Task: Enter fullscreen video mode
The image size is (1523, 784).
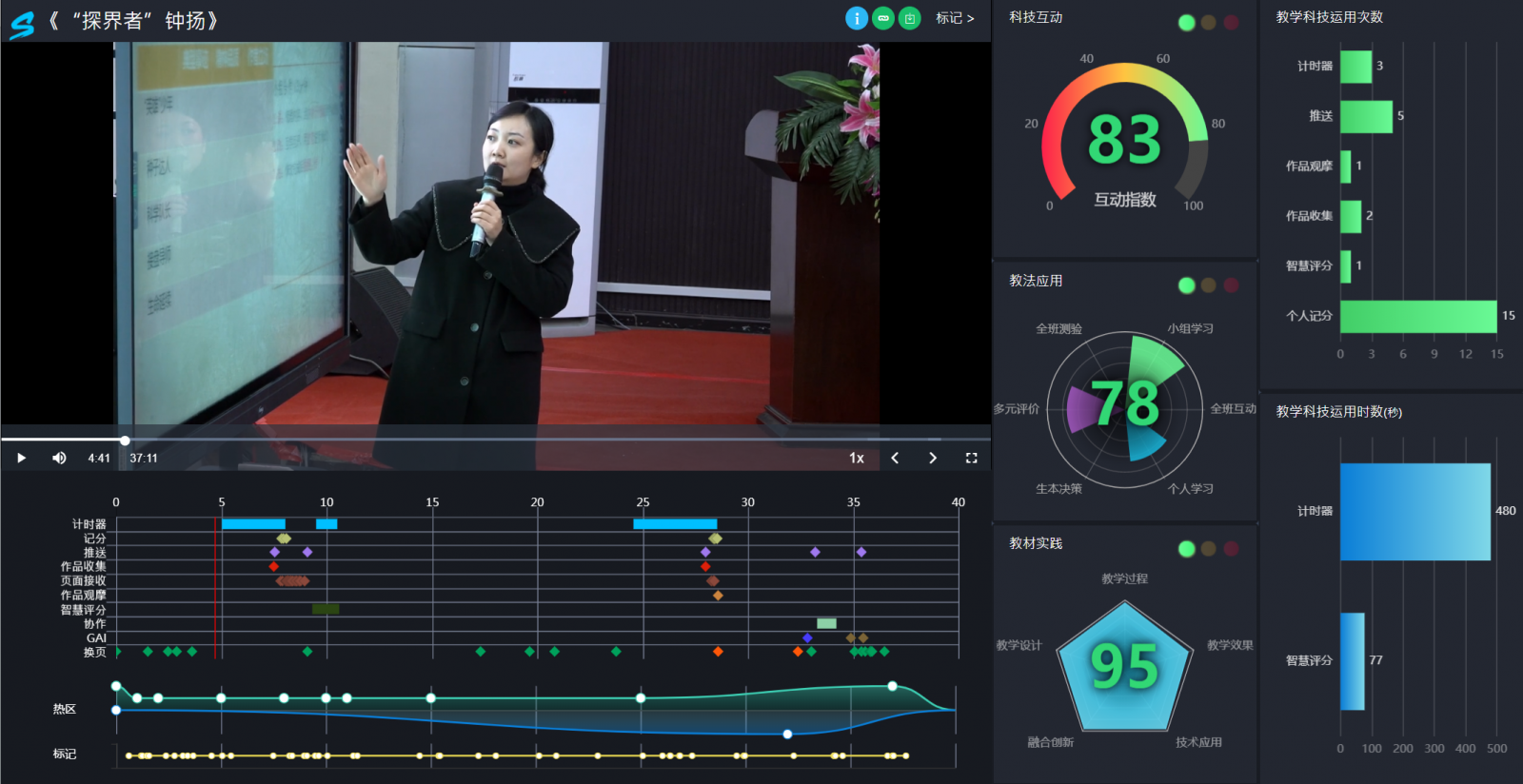Action: [x=971, y=458]
